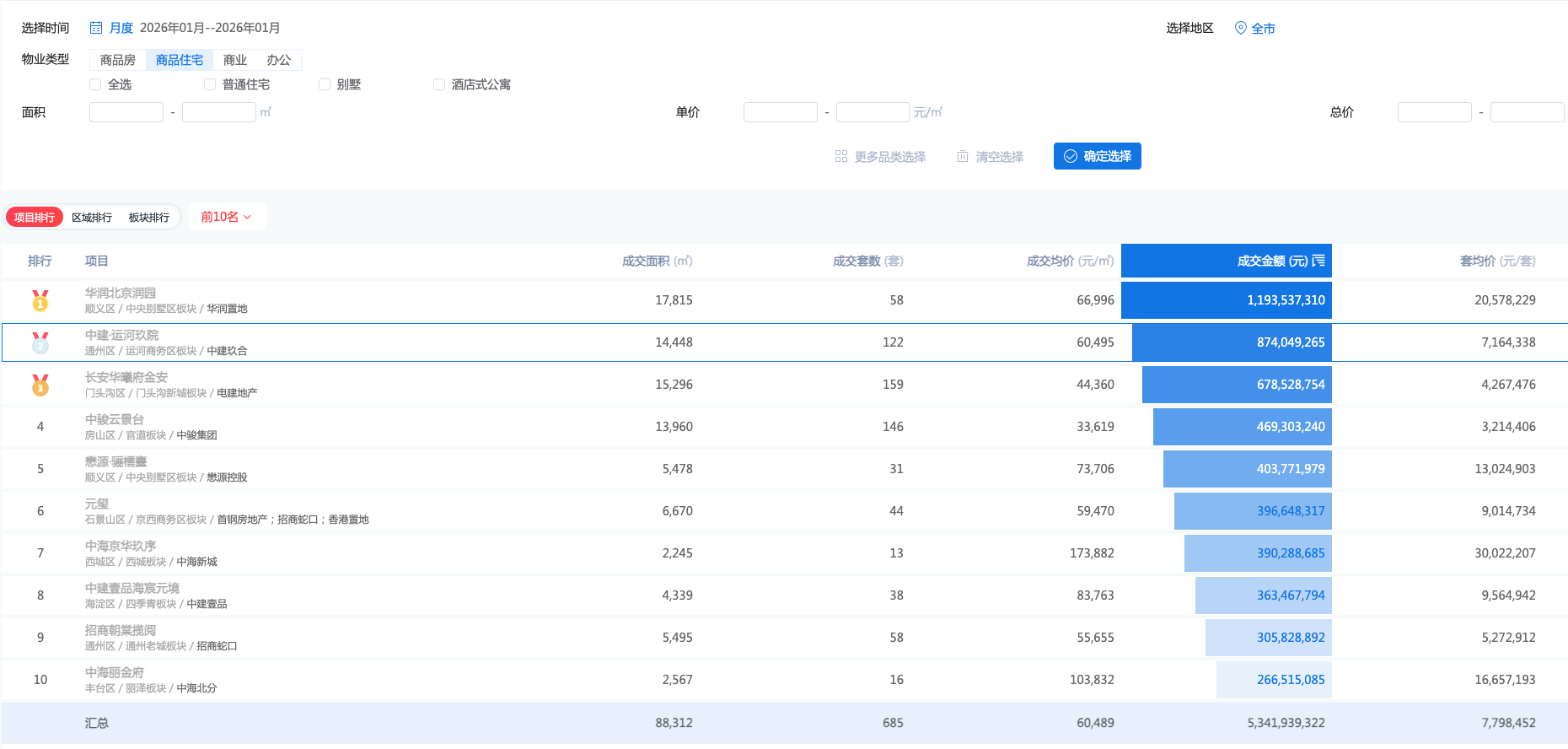Select the 商业 property type tab
Screen dimensions: 1568x749
(x=235, y=60)
